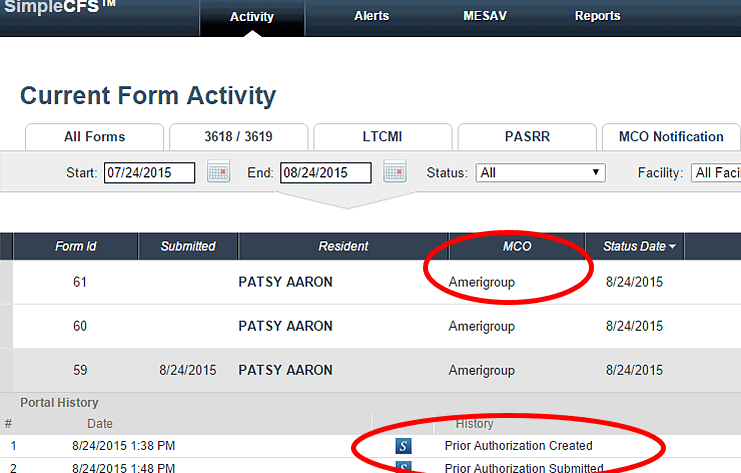Click the End date input field
This screenshot has height=473, width=741.
[325, 173]
